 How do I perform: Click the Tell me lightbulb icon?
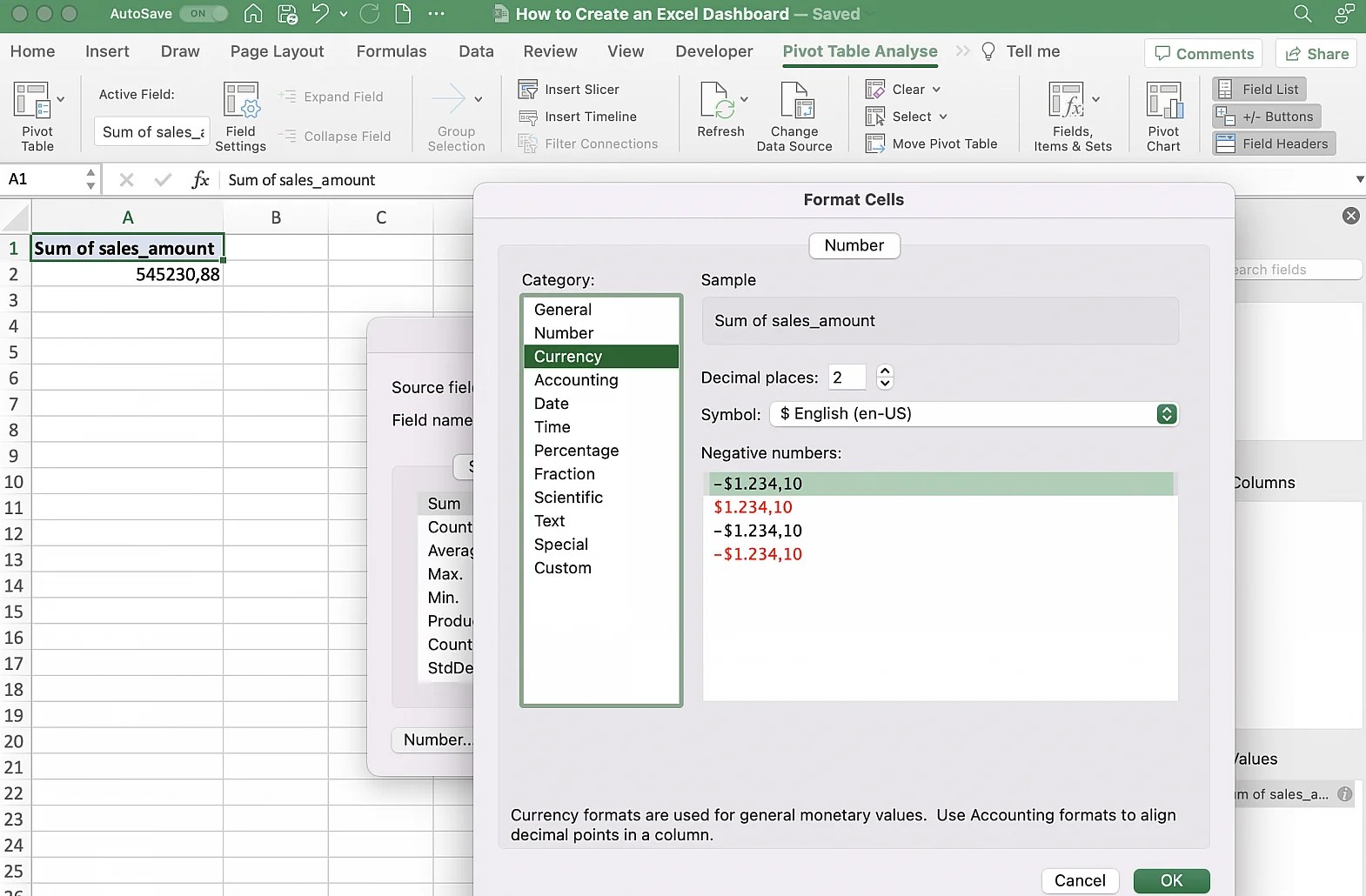988,51
